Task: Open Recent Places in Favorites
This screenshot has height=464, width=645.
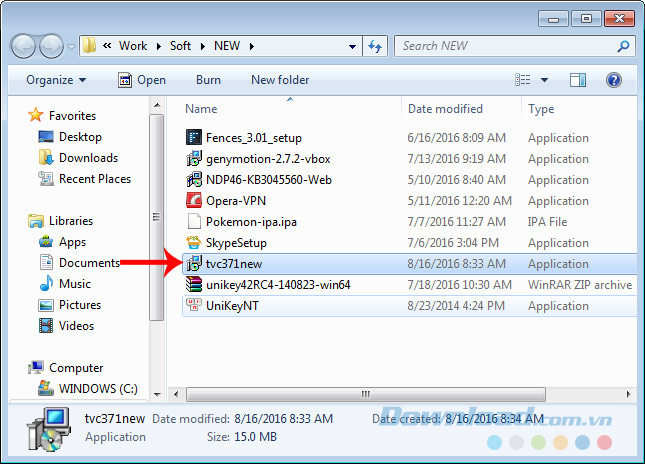Action: click(95, 179)
